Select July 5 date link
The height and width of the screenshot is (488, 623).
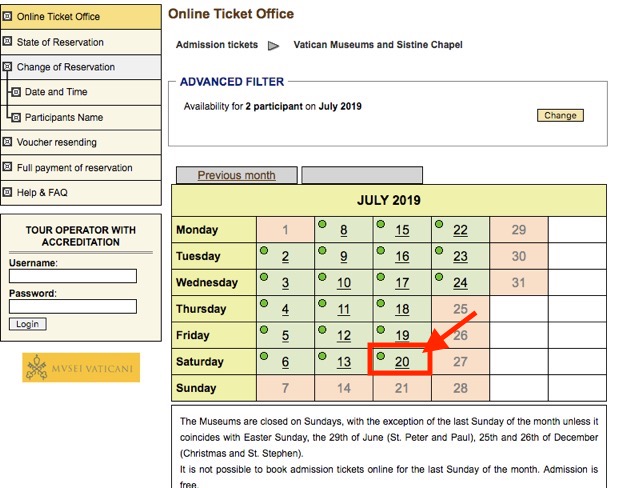285,336
